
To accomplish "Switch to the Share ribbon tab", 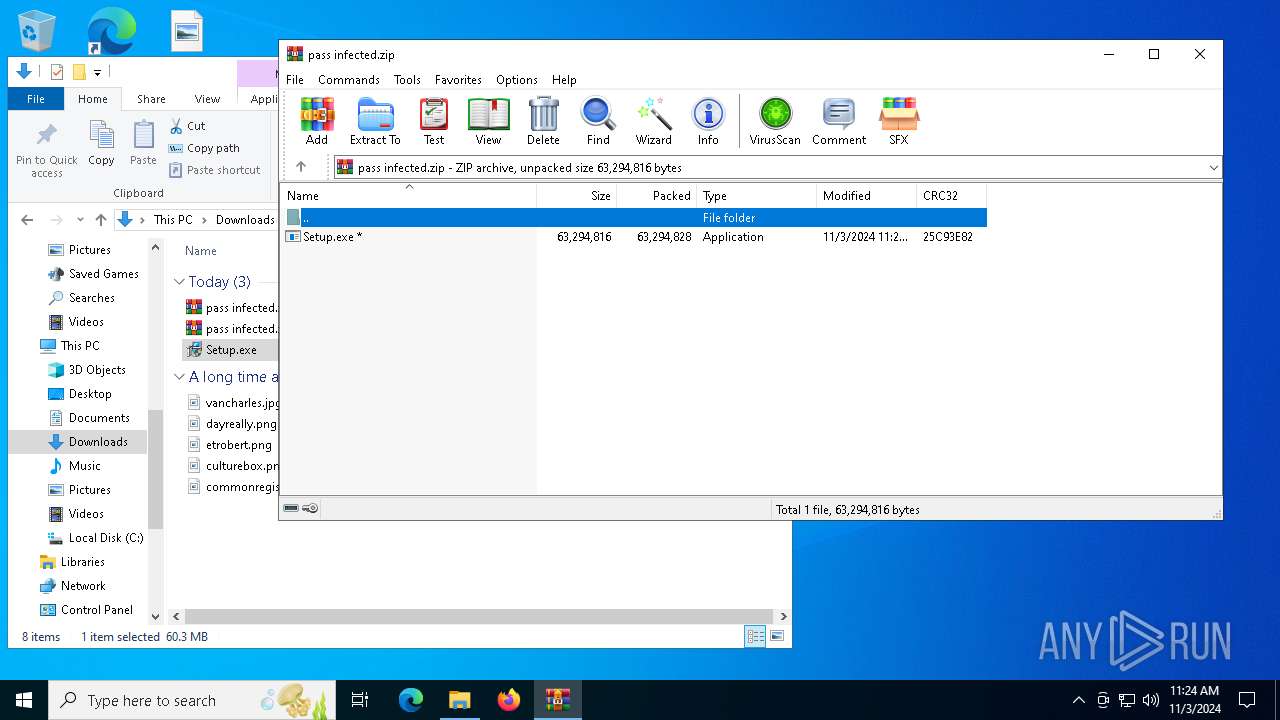I will [x=151, y=99].
